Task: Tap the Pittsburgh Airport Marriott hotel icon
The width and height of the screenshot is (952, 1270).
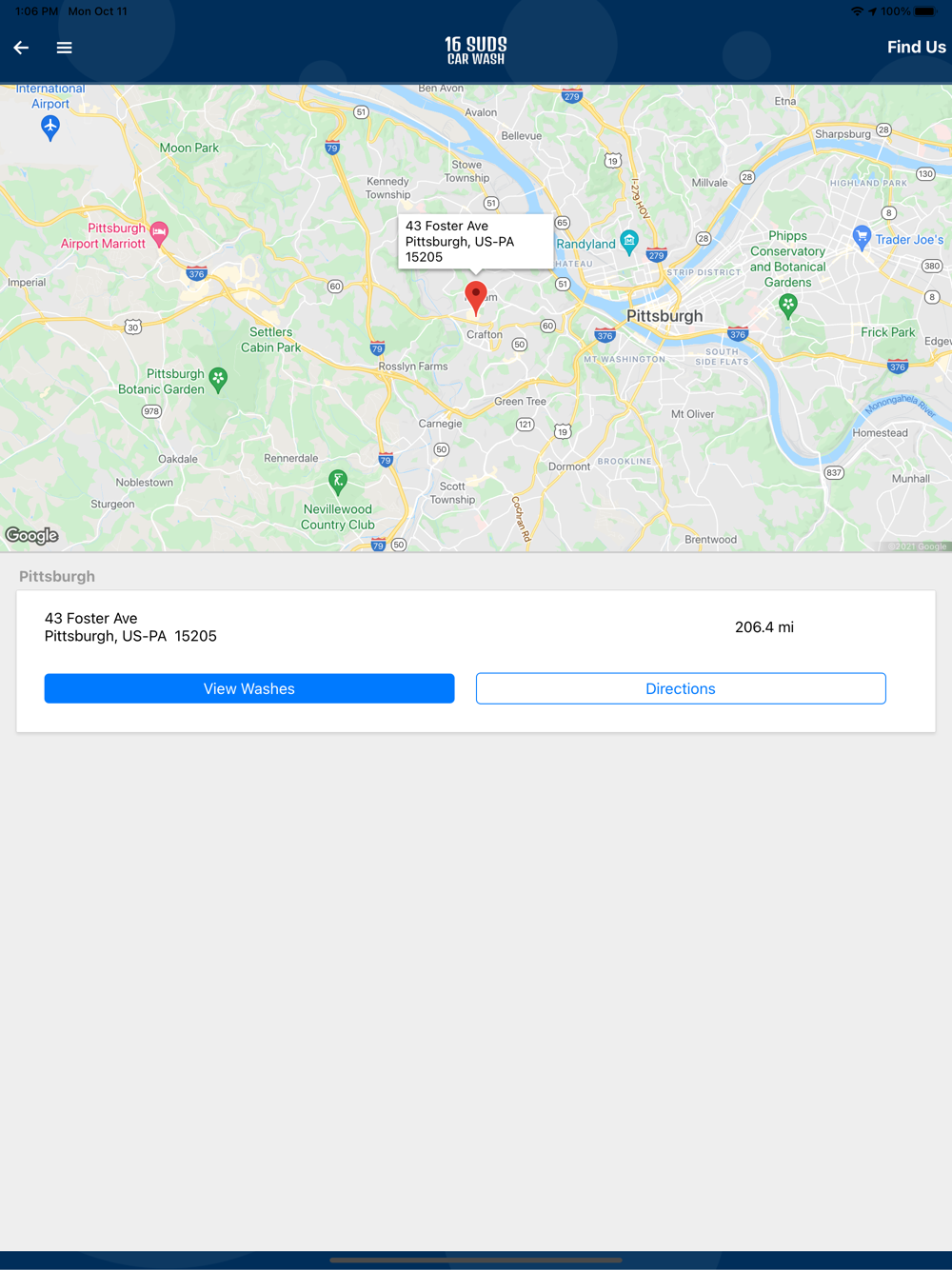Action: coord(159,233)
